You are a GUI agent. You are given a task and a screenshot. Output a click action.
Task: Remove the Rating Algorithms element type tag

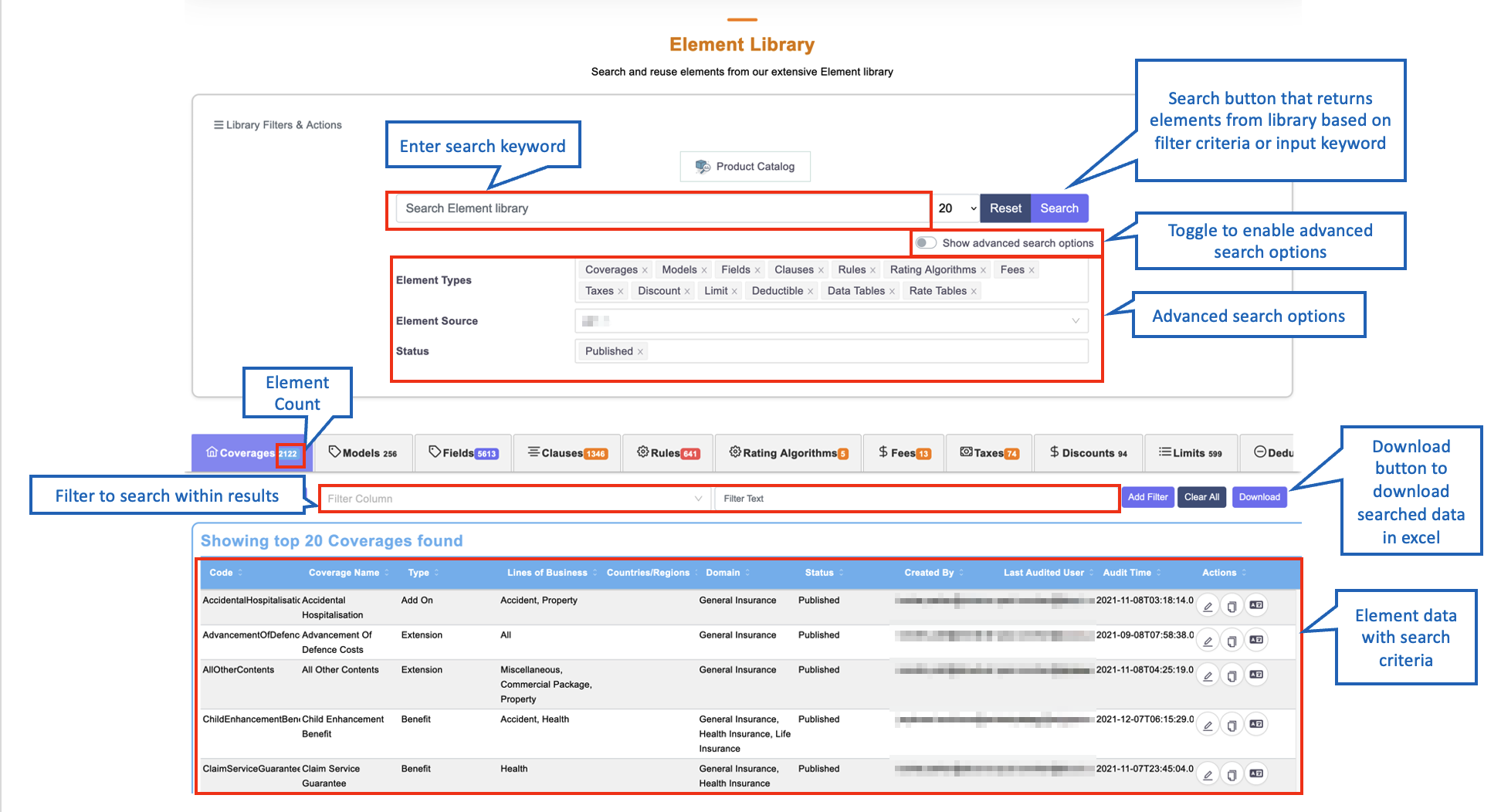983,270
